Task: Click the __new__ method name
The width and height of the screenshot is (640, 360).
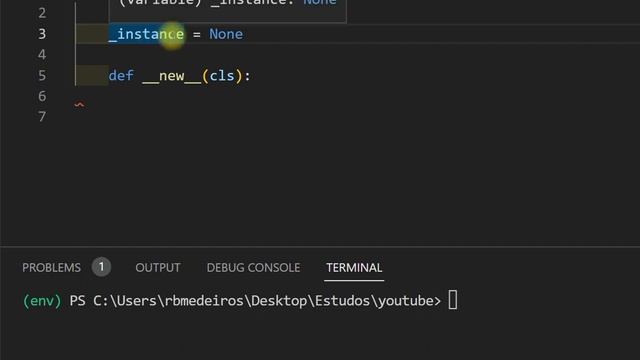Action: click(x=171, y=76)
